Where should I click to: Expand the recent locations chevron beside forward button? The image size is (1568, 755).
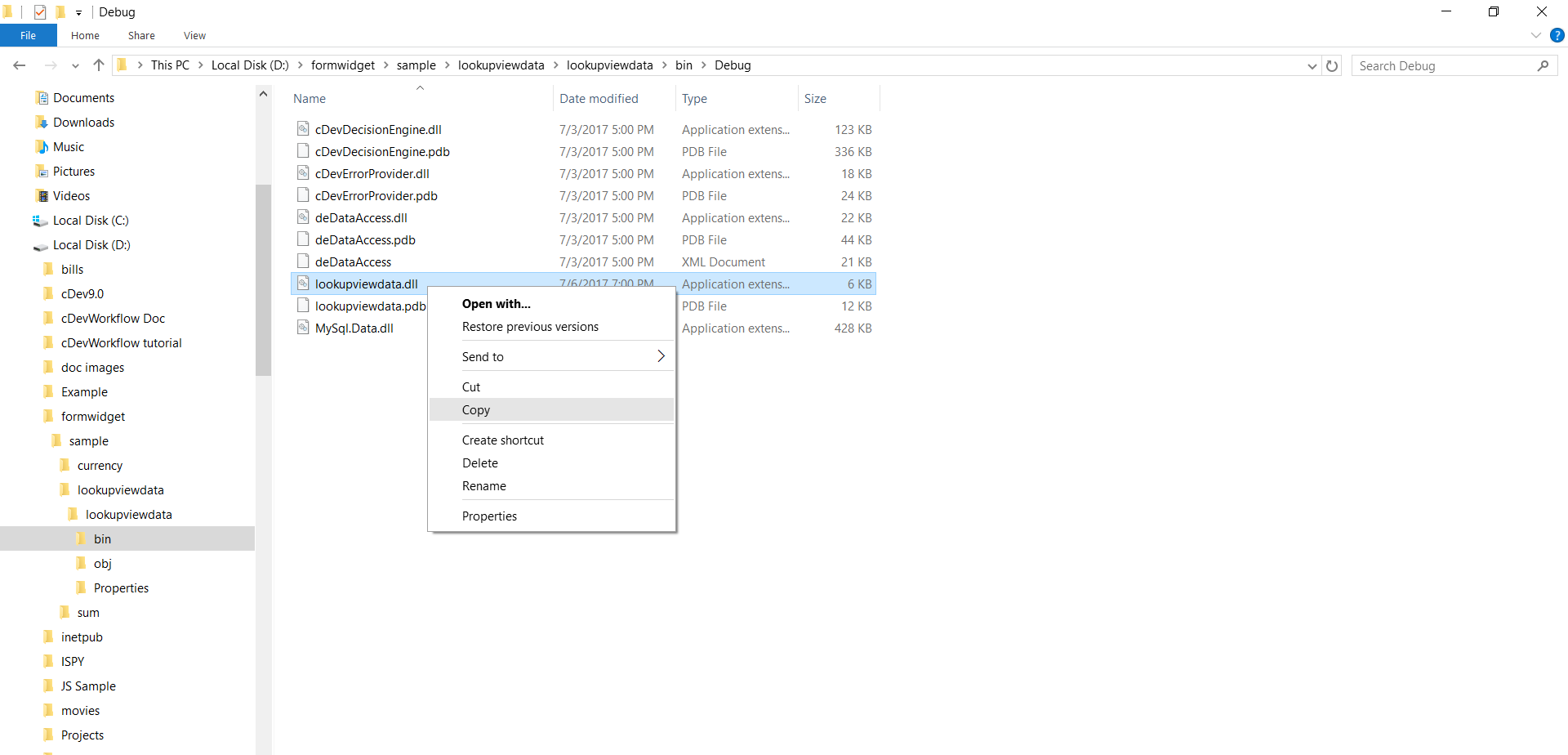75,65
